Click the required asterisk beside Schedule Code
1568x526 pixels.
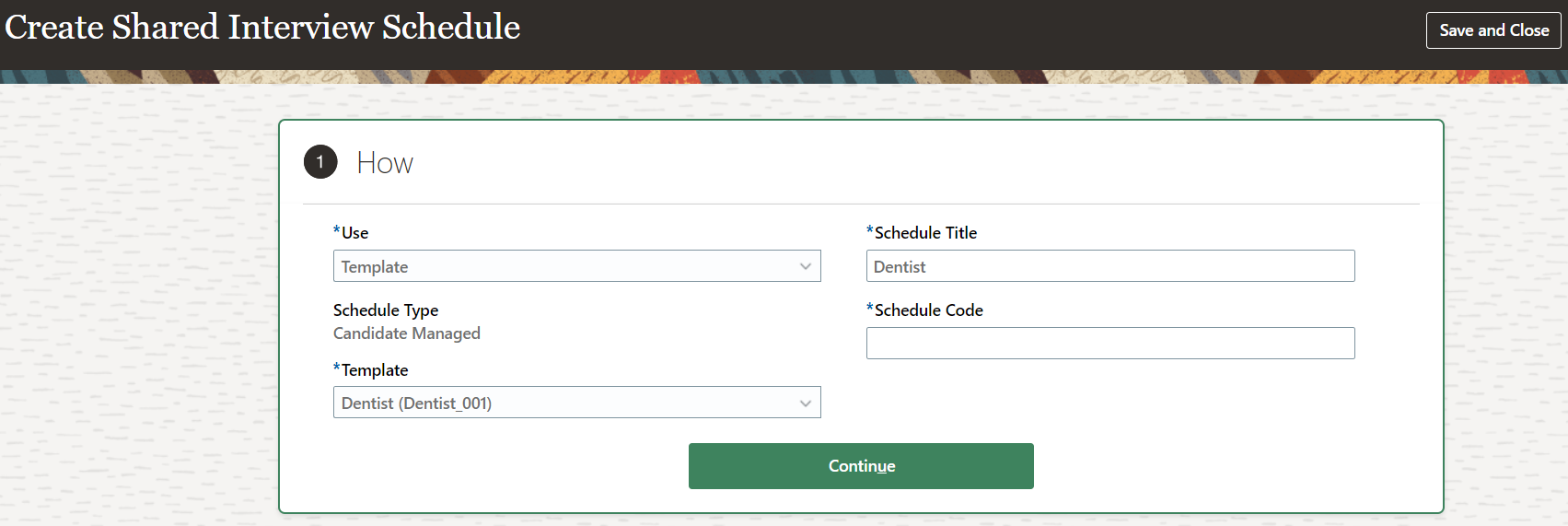(x=869, y=309)
